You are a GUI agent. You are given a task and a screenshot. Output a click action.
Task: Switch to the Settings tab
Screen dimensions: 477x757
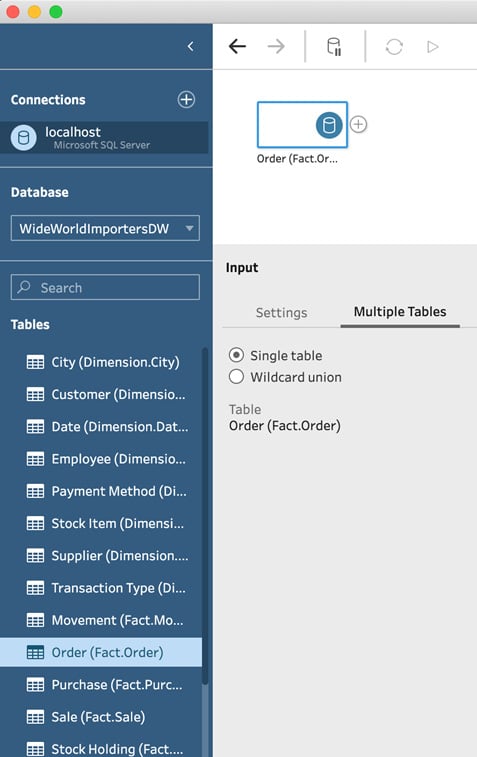[x=281, y=313]
